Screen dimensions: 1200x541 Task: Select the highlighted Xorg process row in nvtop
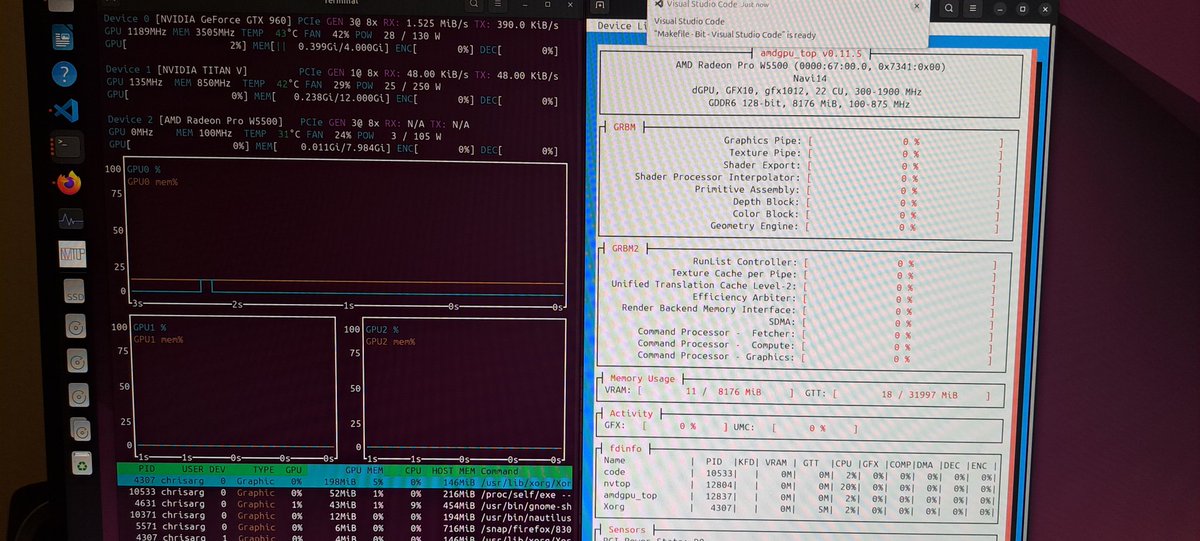tap(345, 481)
